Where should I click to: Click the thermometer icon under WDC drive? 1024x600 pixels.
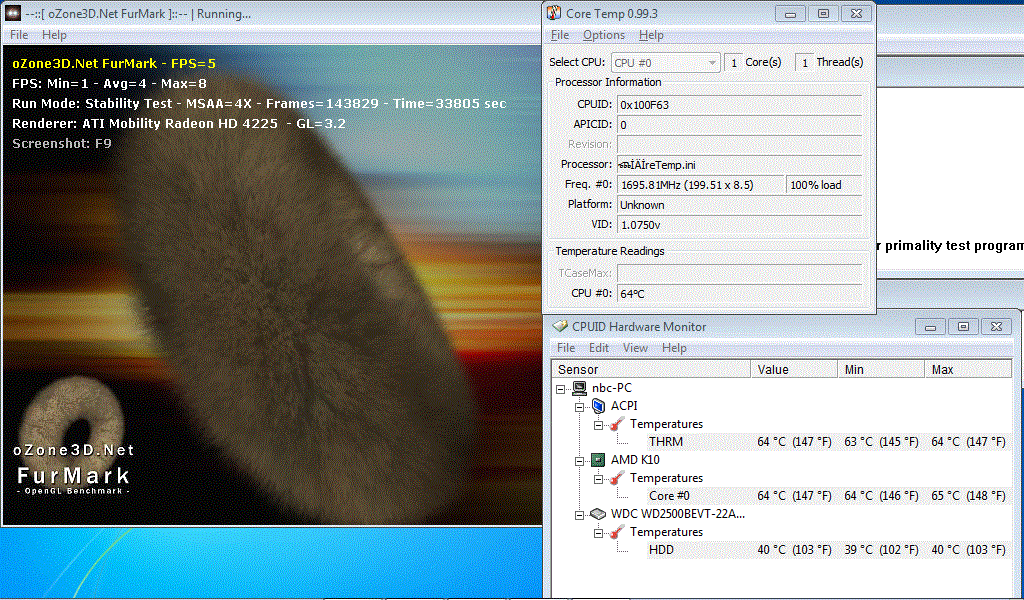click(x=617, y=532)
